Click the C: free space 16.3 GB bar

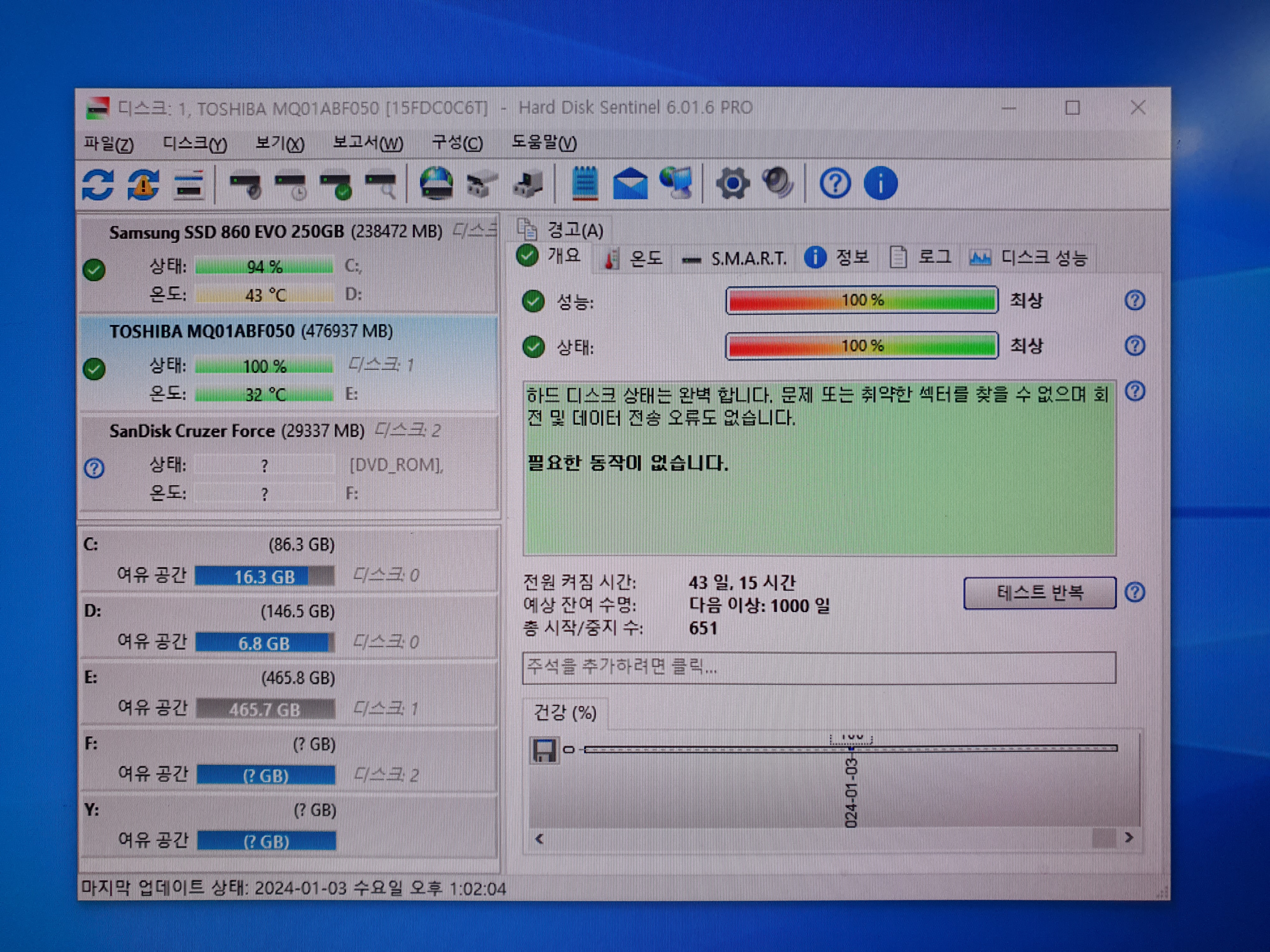265,576
